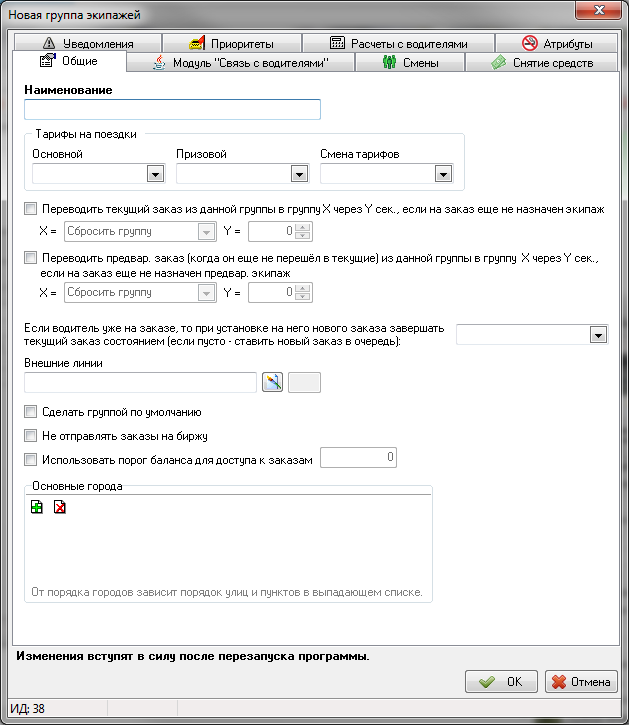Click the remove city red cross icon
The image size is (629, 725).
[x=60, y=507]
